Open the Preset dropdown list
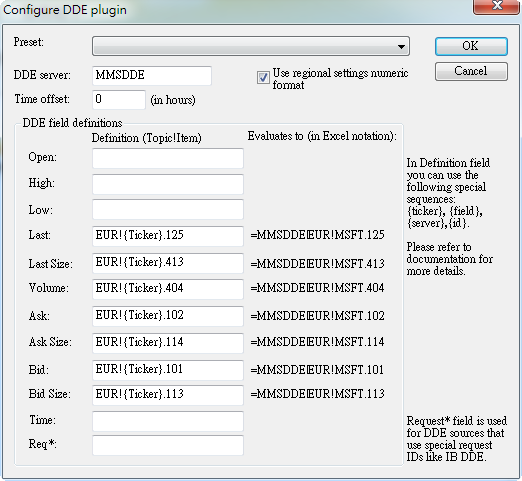522x481 pixels. [251, 46]
